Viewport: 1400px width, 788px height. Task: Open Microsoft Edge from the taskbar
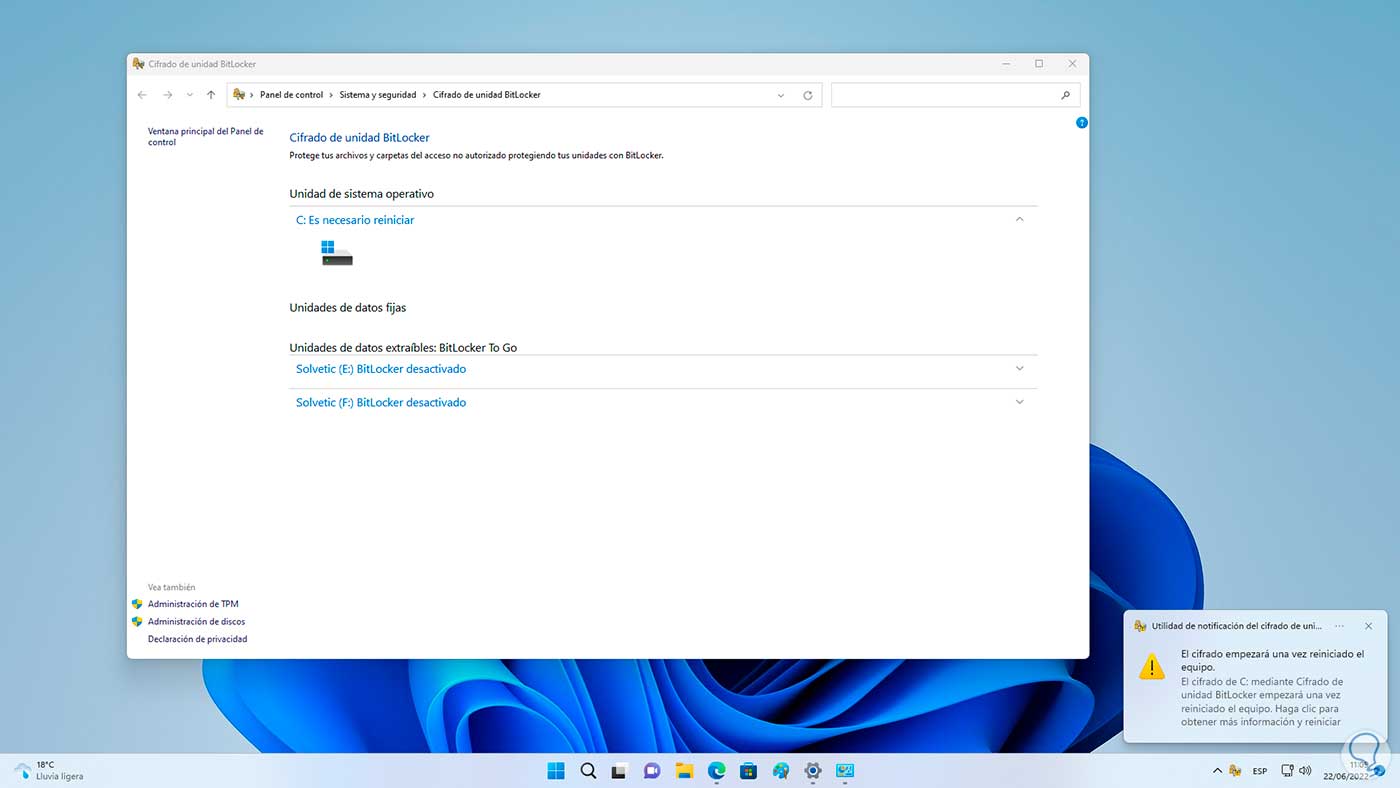[716, 771]
